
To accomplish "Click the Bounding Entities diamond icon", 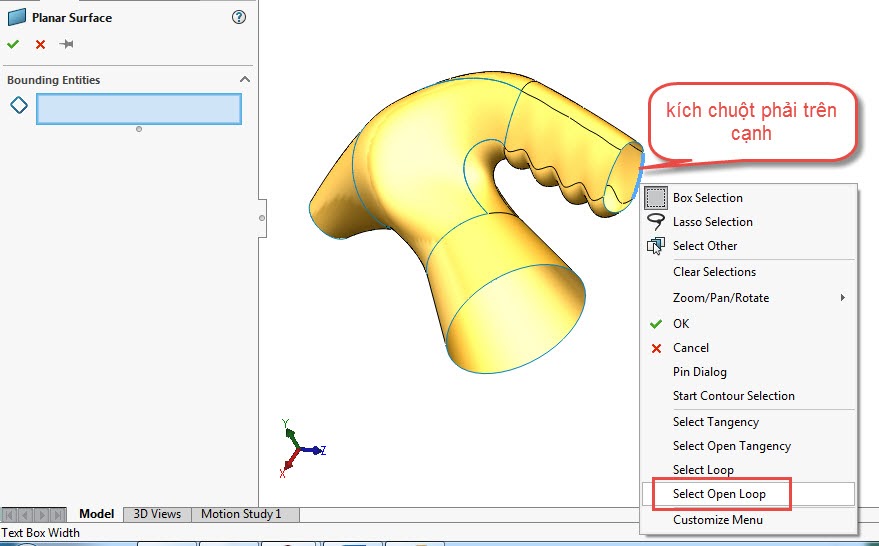I will tap(19, 105).
